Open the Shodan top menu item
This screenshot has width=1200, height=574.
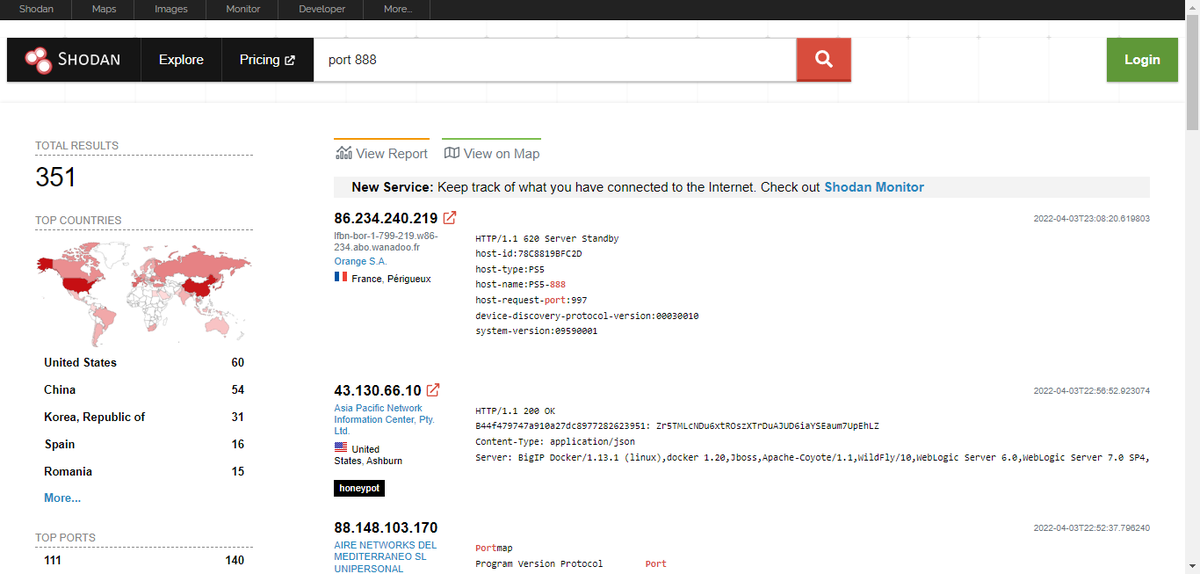click(36, 9)
